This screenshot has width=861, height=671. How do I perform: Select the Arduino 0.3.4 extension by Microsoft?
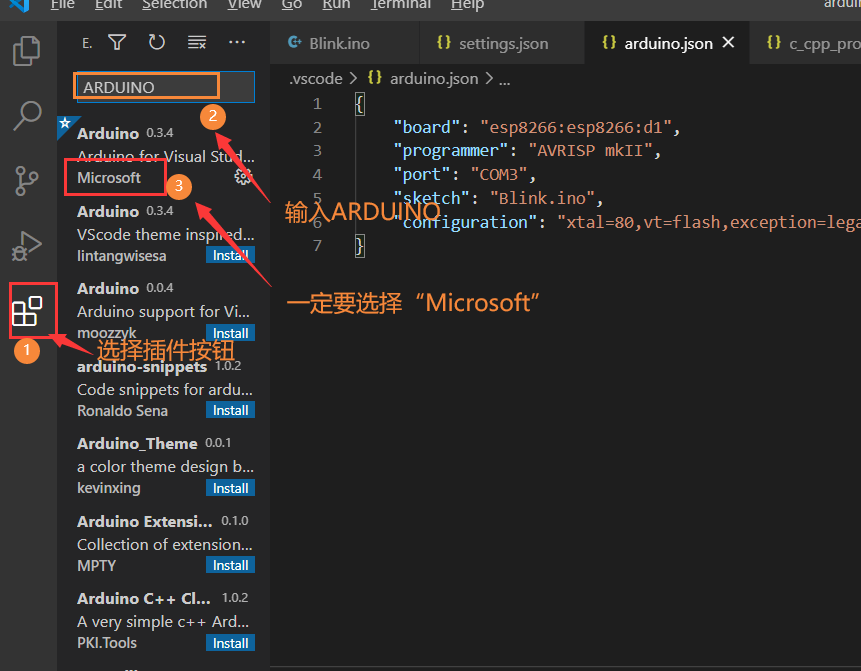pos(164,155)
